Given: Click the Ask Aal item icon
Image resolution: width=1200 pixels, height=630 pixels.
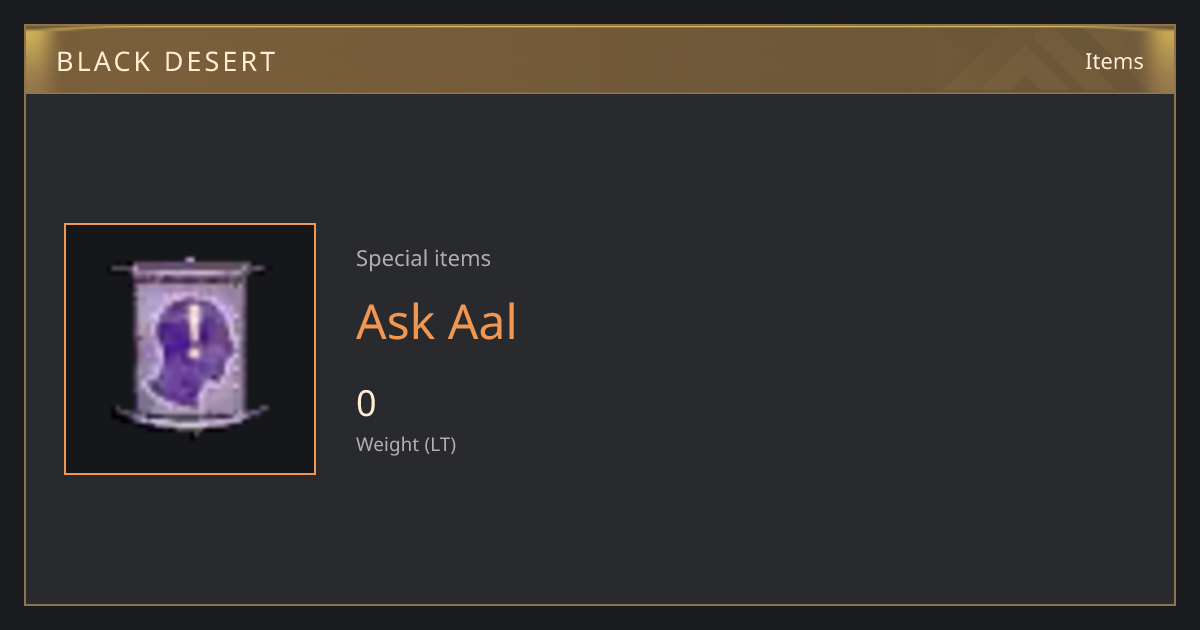Looking at the screenshot, I should click(190, 349).
